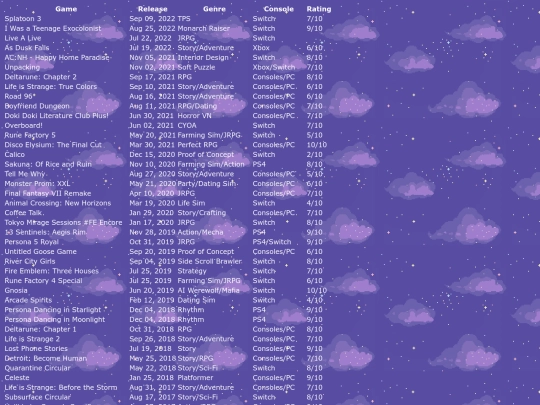This screenshot has height=405, width=540.
Task: Click Quarantine Circular title
Action: (37, 368)
